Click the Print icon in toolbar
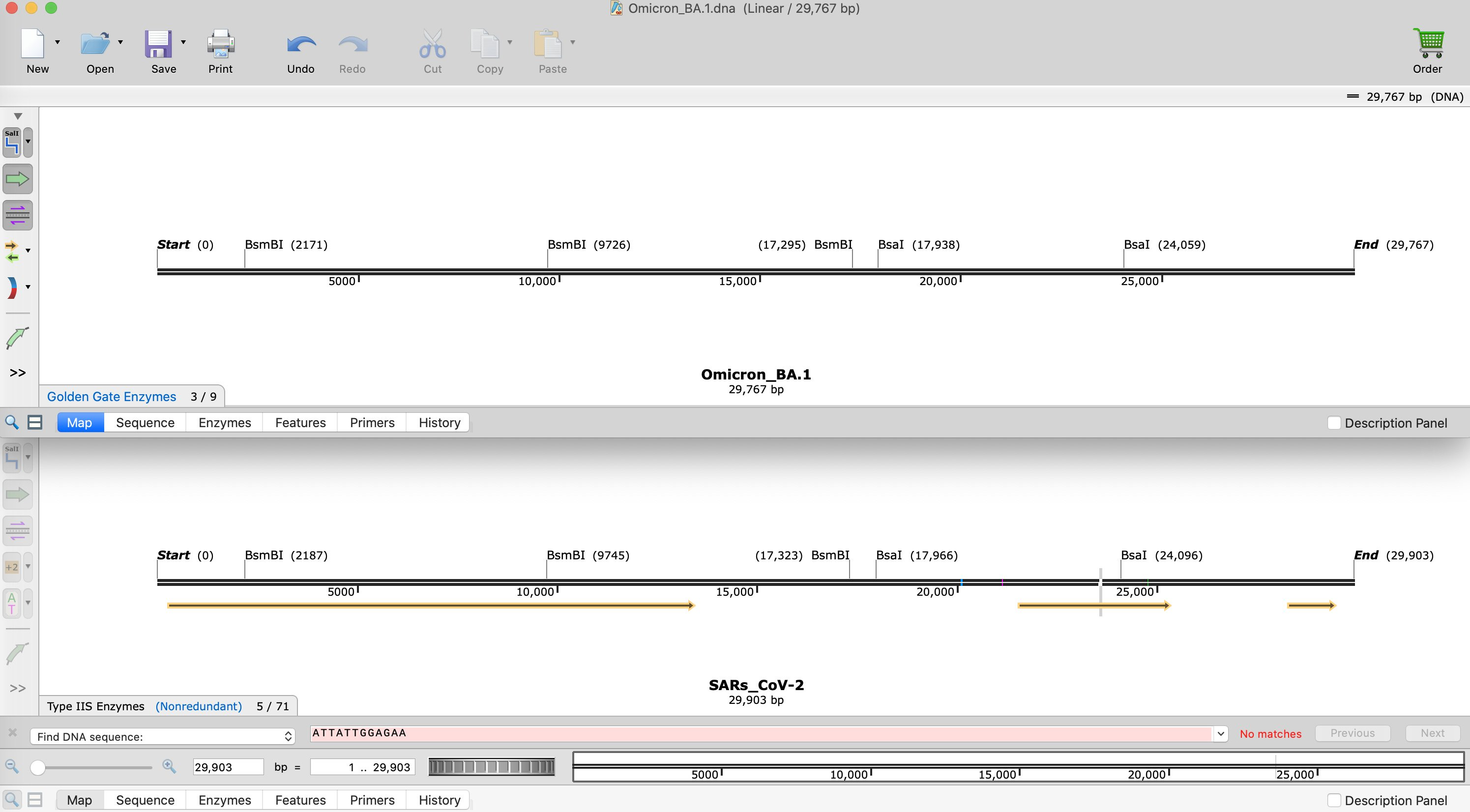 point(220,45)
